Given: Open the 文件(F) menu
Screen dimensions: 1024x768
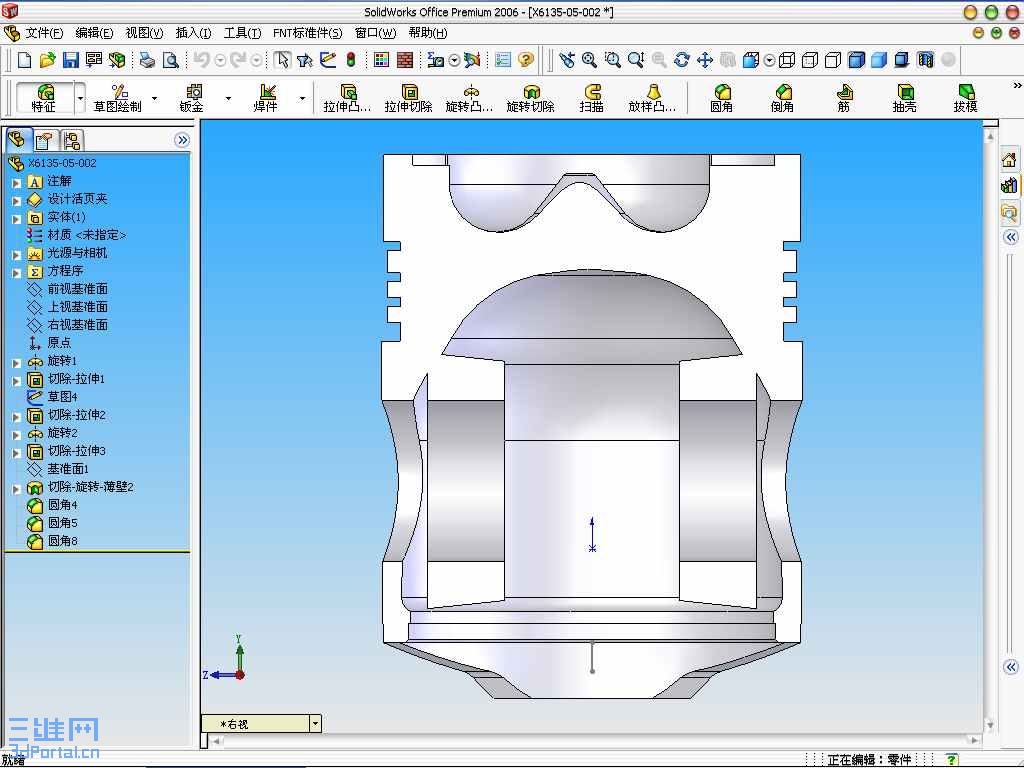Looking at the screenshot, I should click(44, 33).
